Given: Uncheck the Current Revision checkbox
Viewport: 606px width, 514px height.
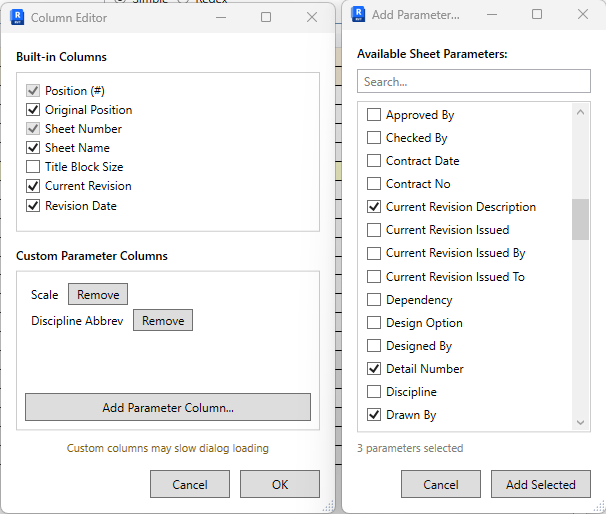Looking at the screenshot, I should tap(34, 186).
